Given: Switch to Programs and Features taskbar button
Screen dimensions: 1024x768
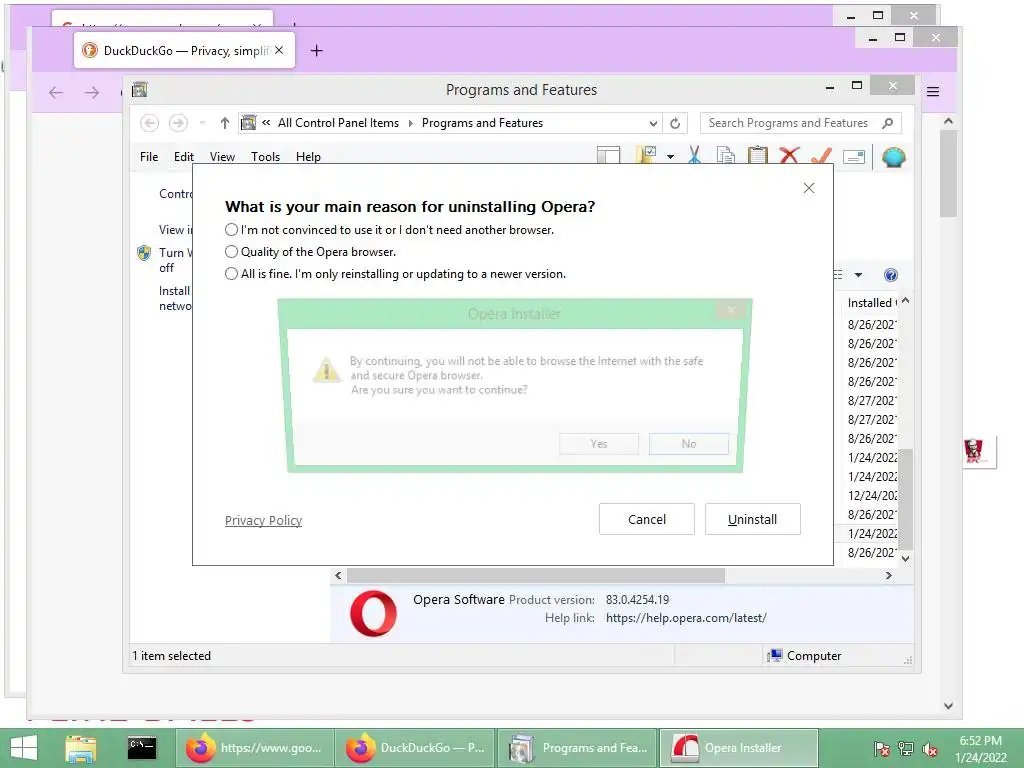Looking at the screenshot, I should tap(577, 748).
